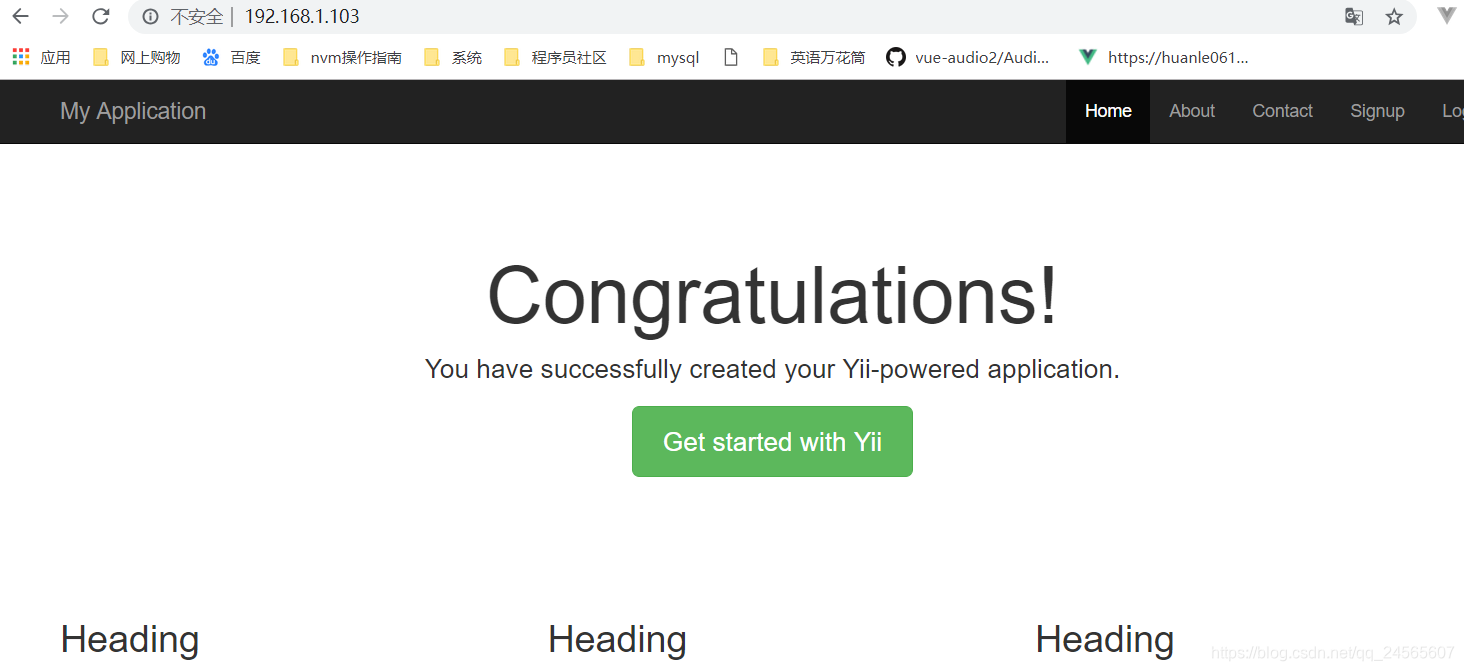Open the 网上购物 bookmark folder
This screenshot has height=671, width=1464.
pyautogui.click(x=137, y=58)
